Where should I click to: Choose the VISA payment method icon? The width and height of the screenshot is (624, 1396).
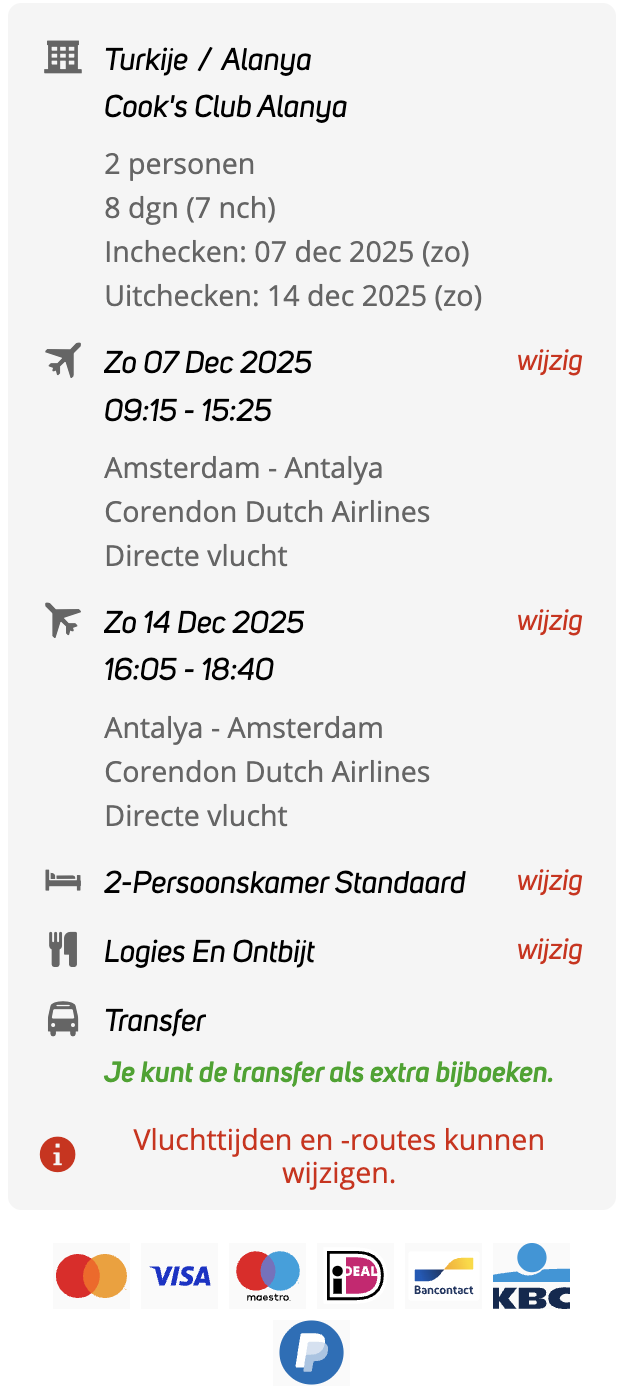pyautogui.click(x=179, y=1275)
